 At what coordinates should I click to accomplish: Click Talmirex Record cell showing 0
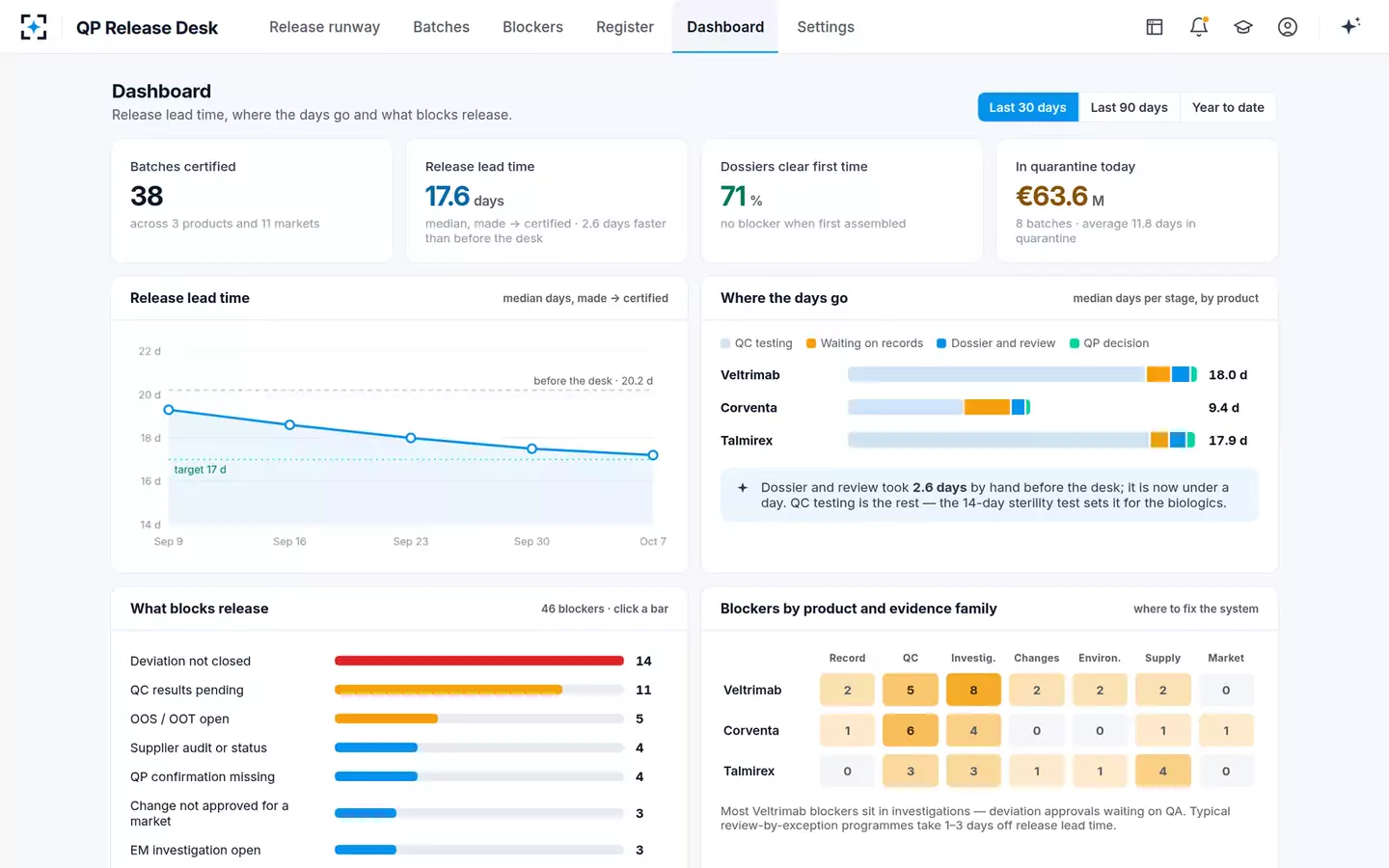pyautogui.click(x=848, y=772)
